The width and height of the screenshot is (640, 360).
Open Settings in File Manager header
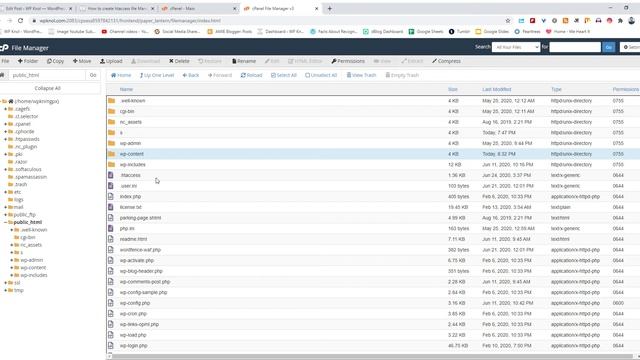click(630, 47)
